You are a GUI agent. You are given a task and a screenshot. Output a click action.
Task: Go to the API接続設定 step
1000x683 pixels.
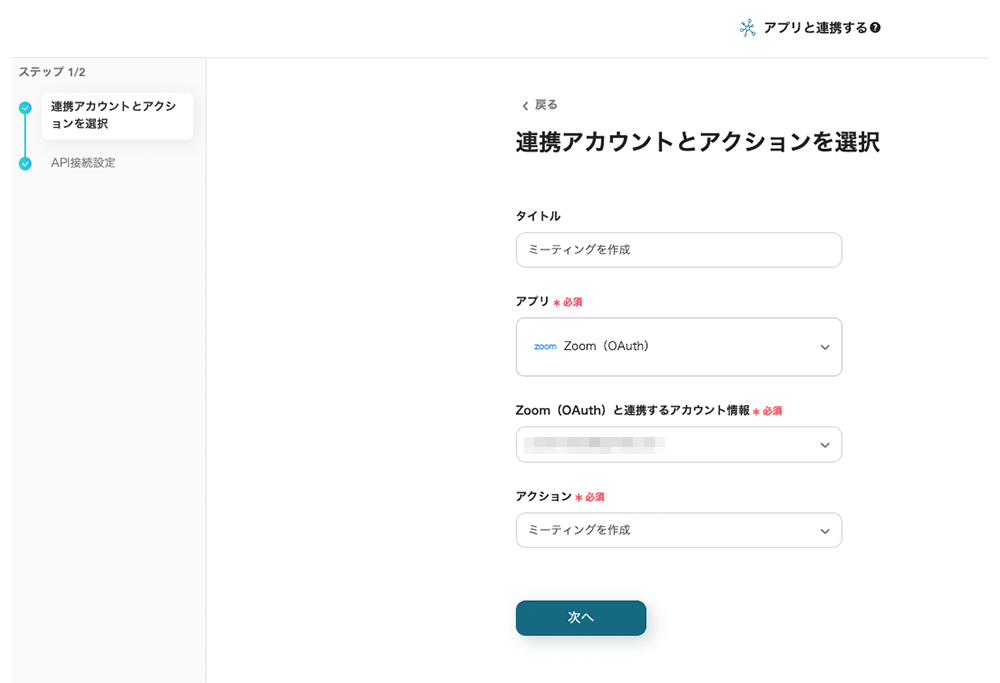(x=83, y=163)
